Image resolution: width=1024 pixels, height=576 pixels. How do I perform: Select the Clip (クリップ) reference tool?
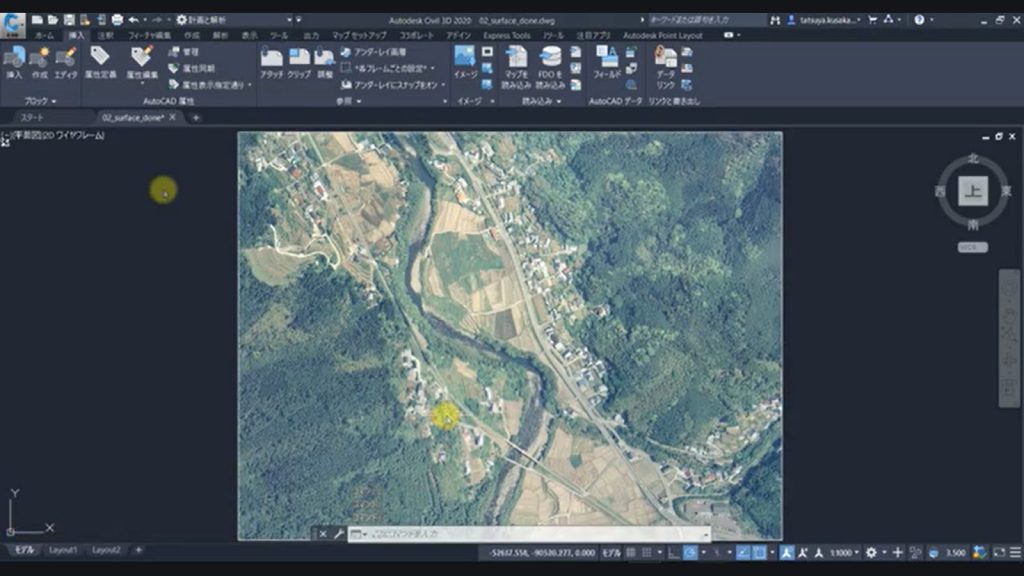pyautogui.click(x=299, y=60)
